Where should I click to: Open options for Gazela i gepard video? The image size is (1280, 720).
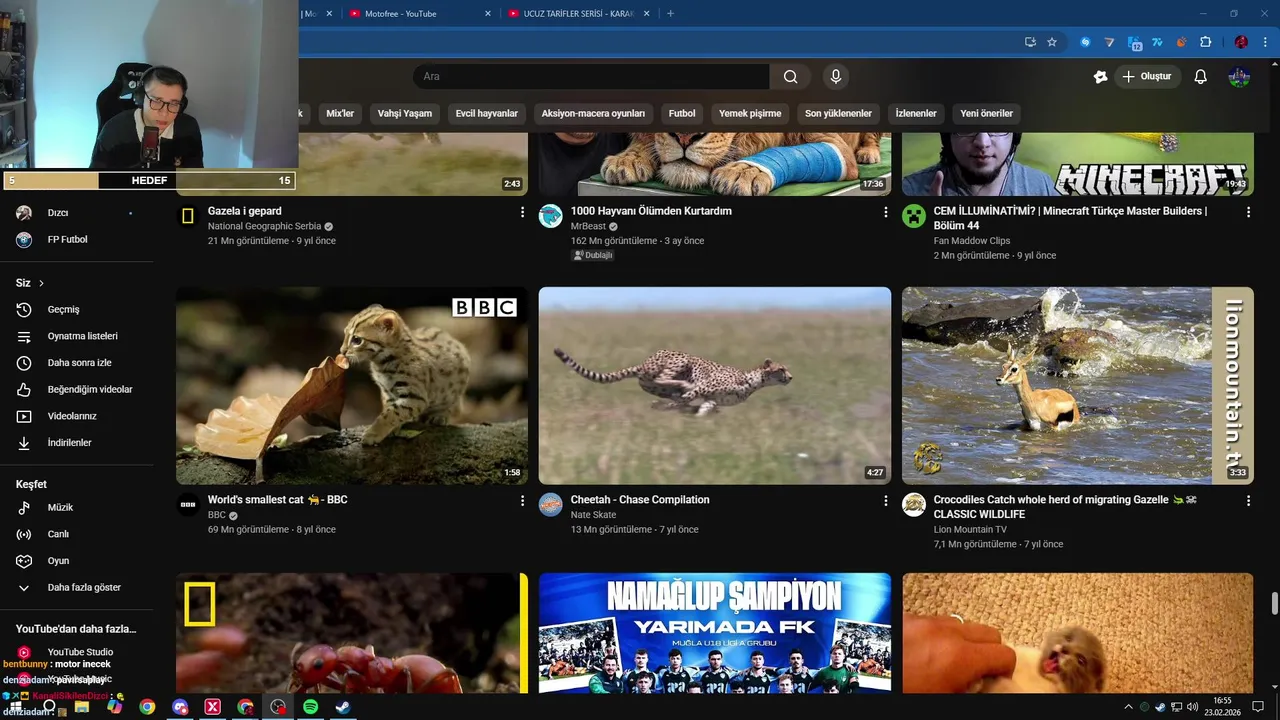coord(522,212)
